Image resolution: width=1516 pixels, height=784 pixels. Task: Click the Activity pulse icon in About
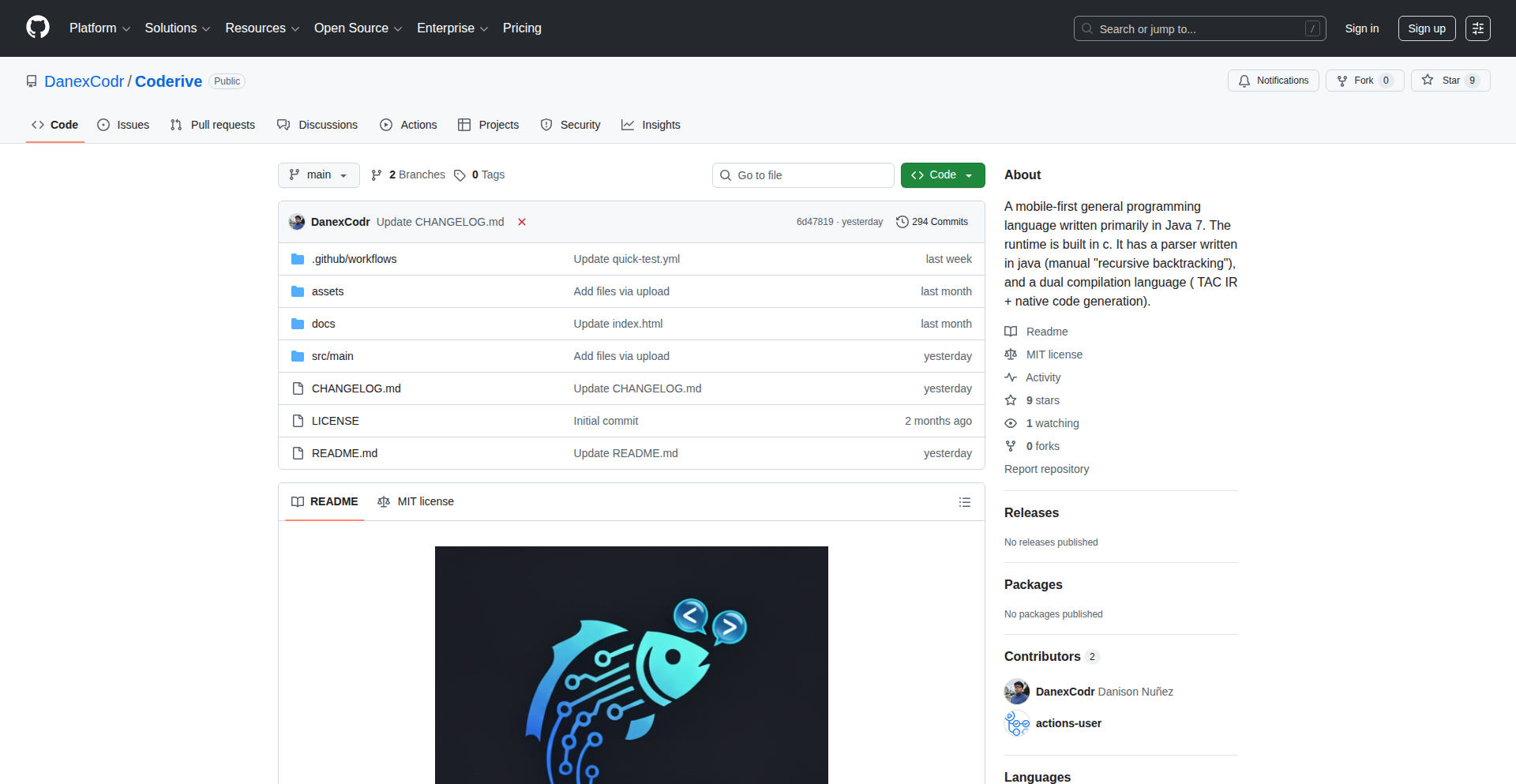(x=1011, y=377)
